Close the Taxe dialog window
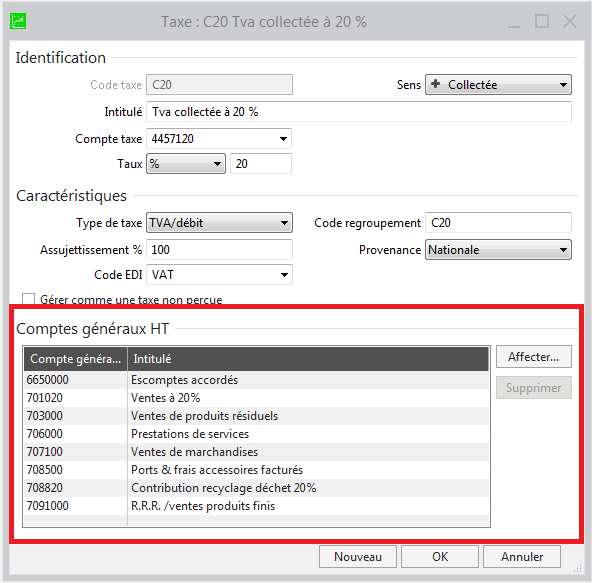 [x=569, y=22]
